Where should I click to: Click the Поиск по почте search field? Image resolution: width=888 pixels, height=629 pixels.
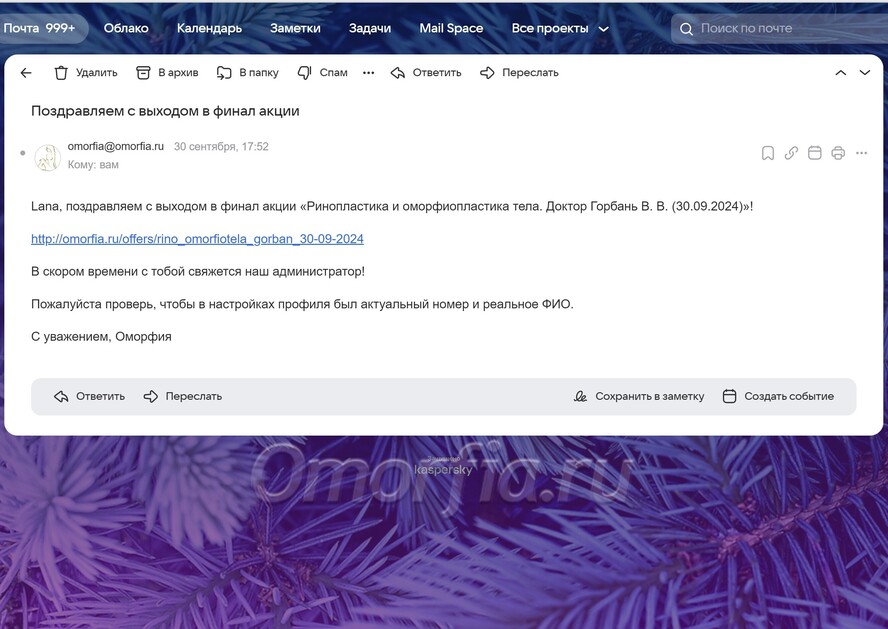[x=779, y=28]
